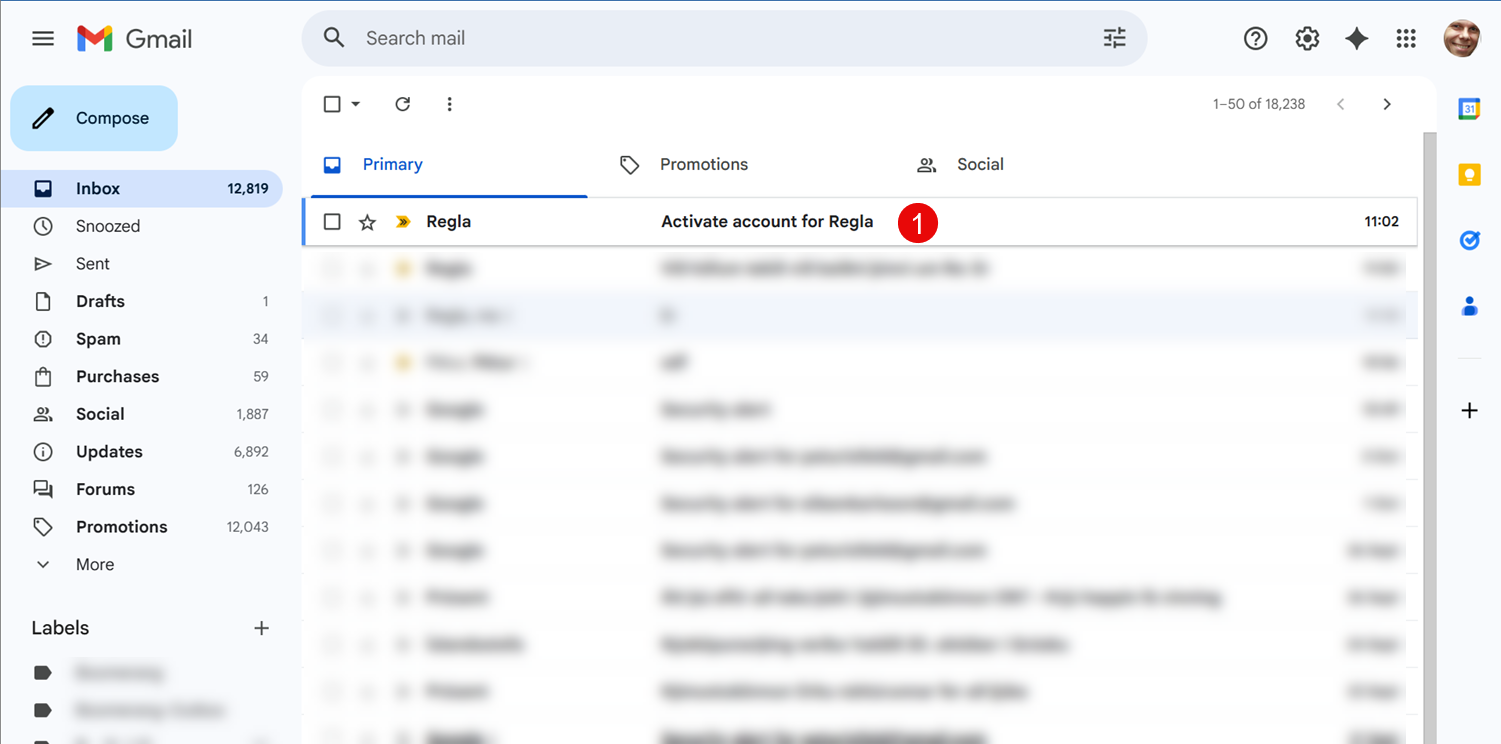
Task: Click the Gmail support help icon
Action: point(1255,38)
